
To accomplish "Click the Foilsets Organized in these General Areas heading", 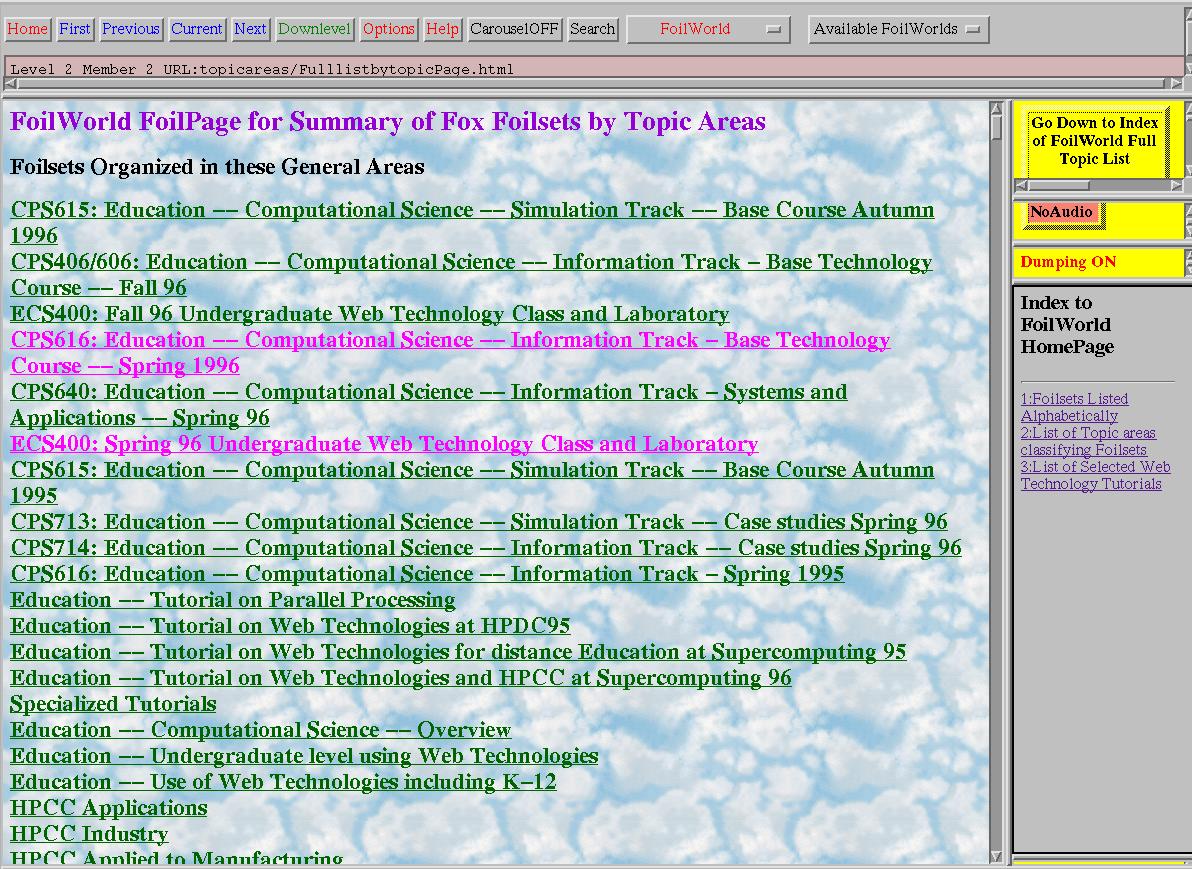I will coord(217,167).
